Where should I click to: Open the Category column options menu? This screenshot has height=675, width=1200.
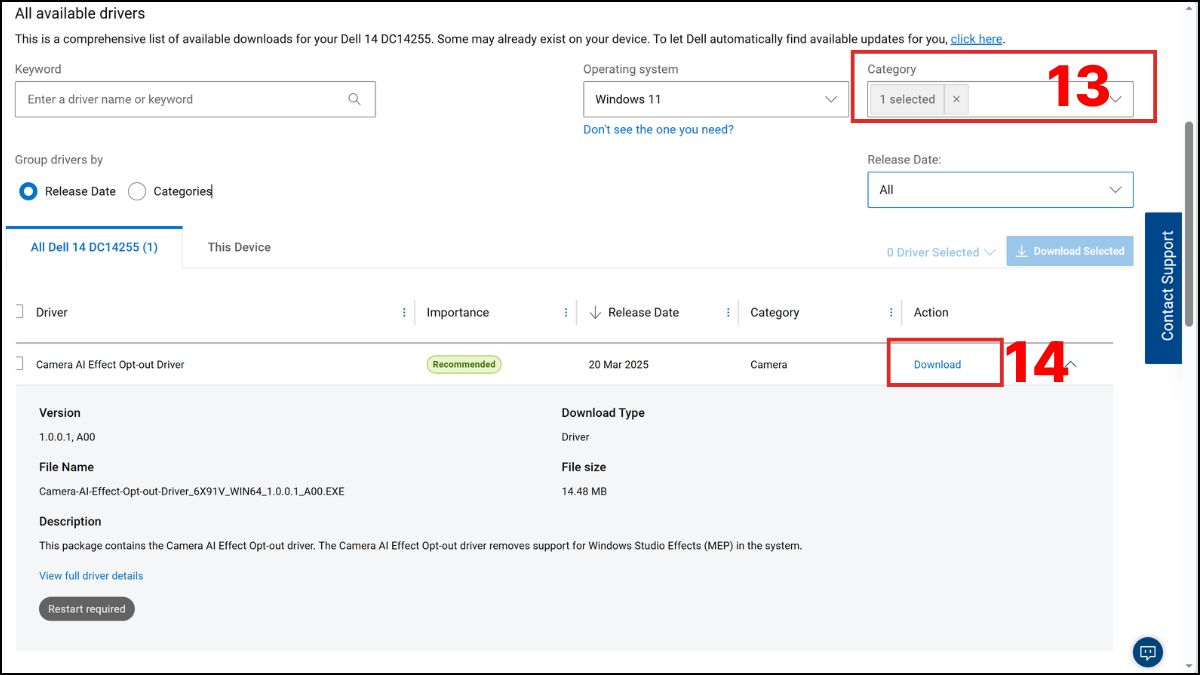[891, 313]
